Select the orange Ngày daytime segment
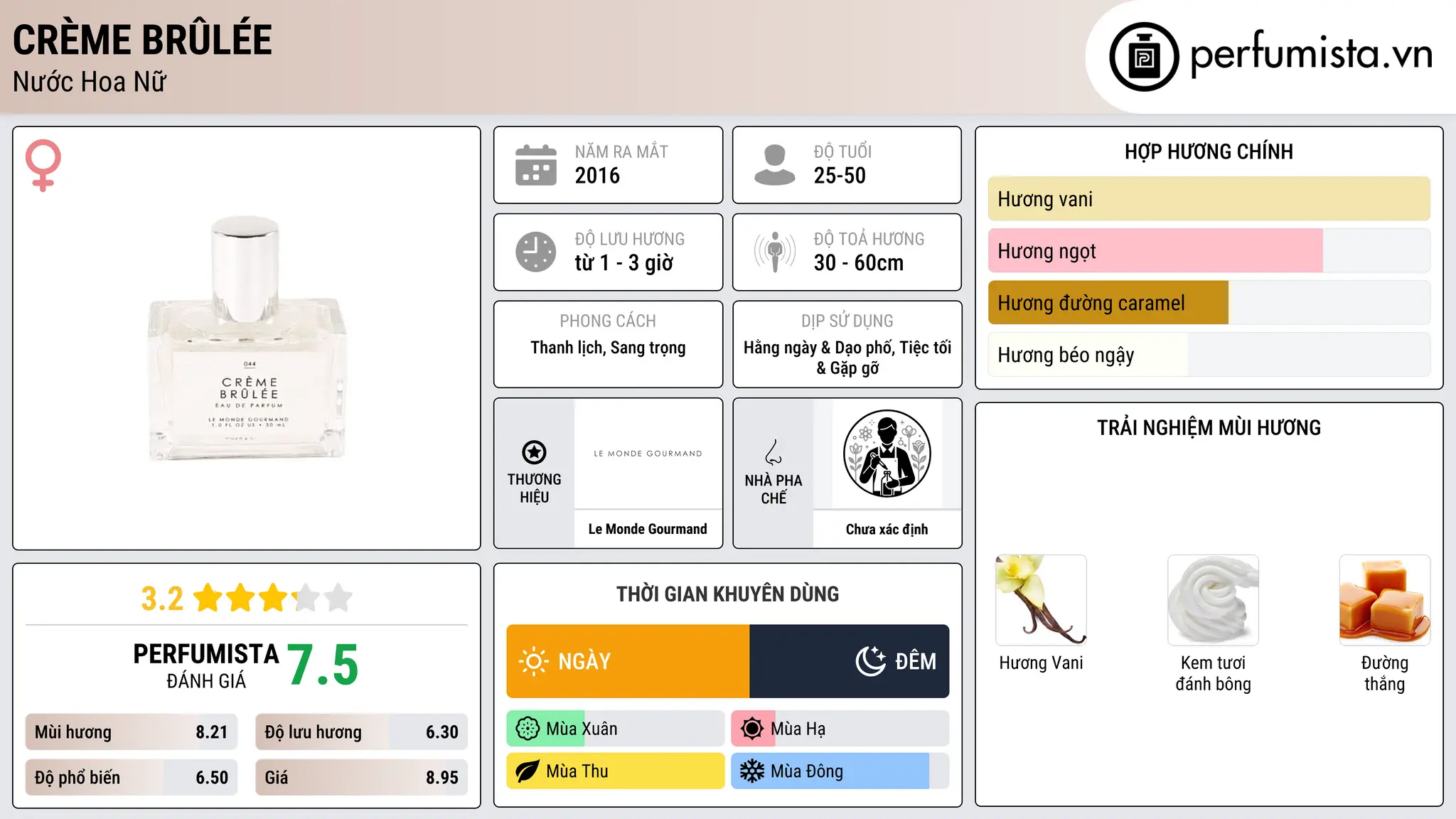 (x=628, y=661)
